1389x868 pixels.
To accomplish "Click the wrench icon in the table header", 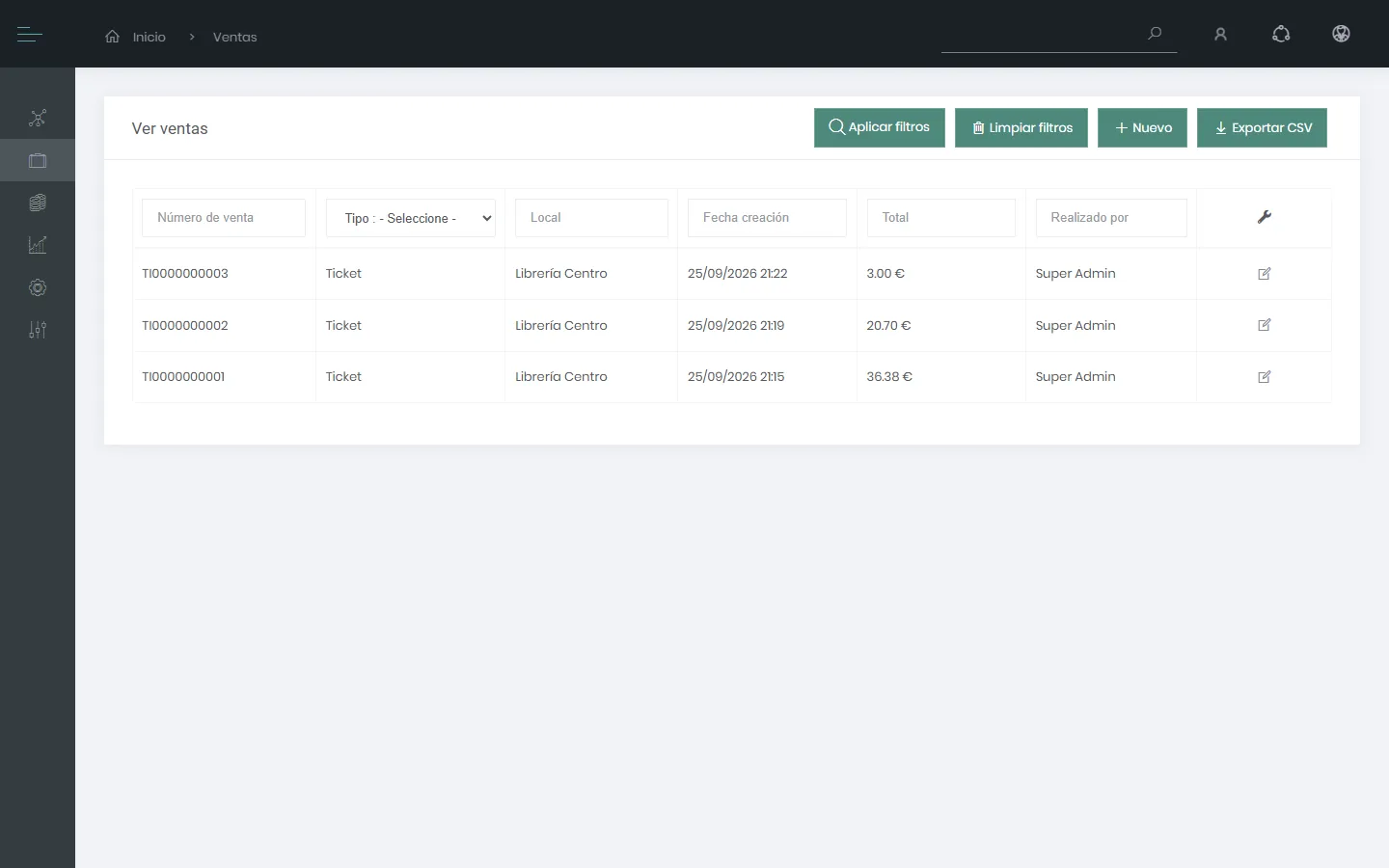I will pos(1264,217).
